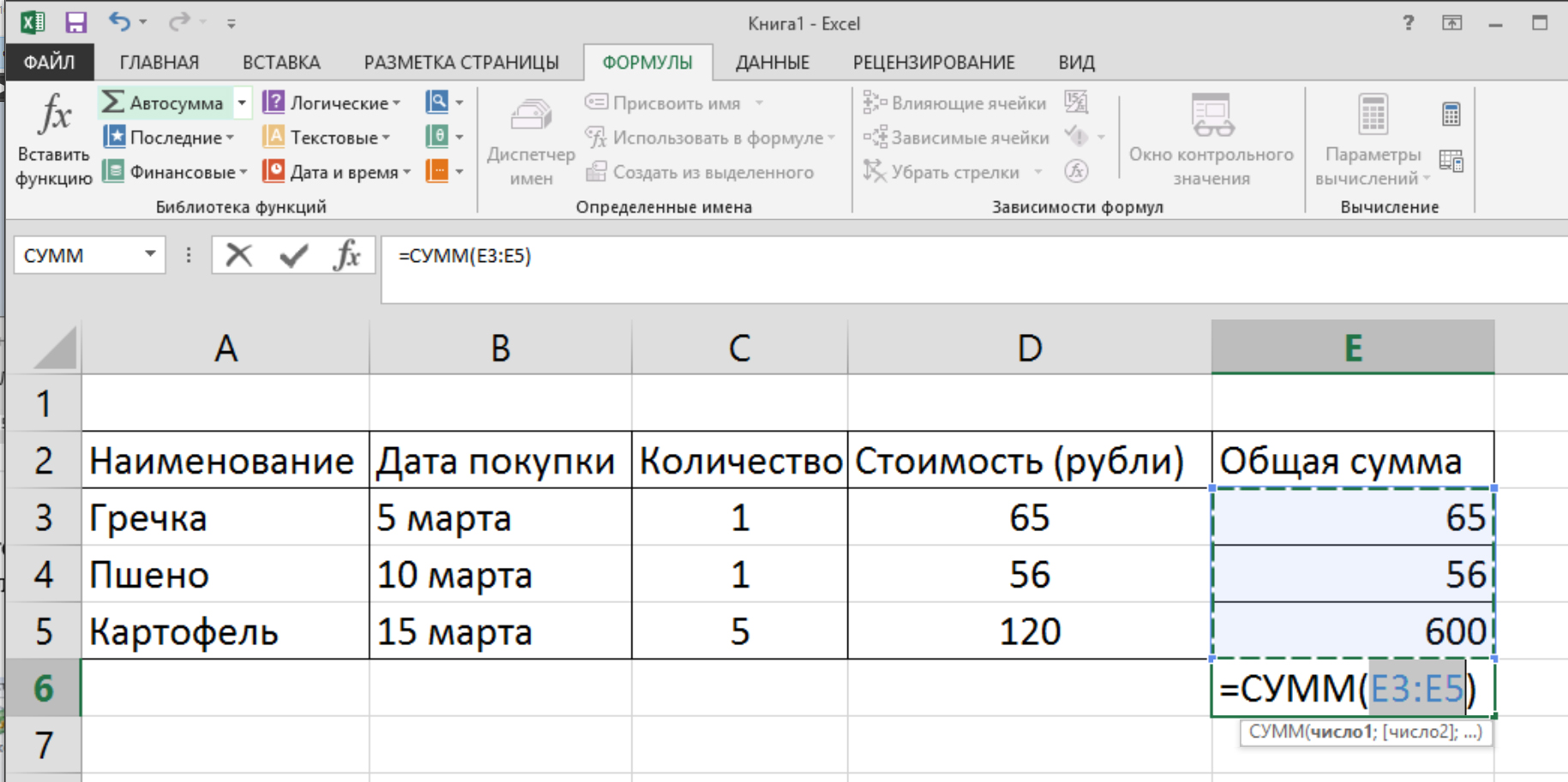
Task: Select column E header
Action: [1353, 348]
